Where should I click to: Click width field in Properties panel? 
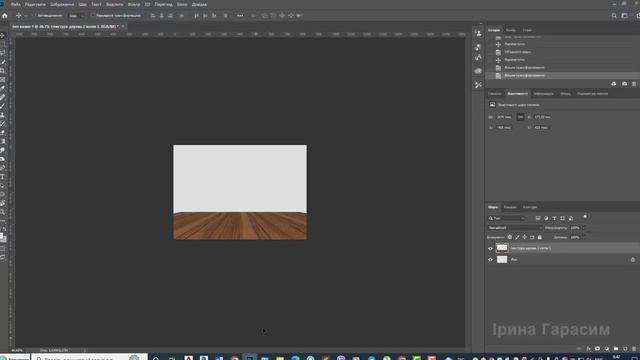[504, 117]
